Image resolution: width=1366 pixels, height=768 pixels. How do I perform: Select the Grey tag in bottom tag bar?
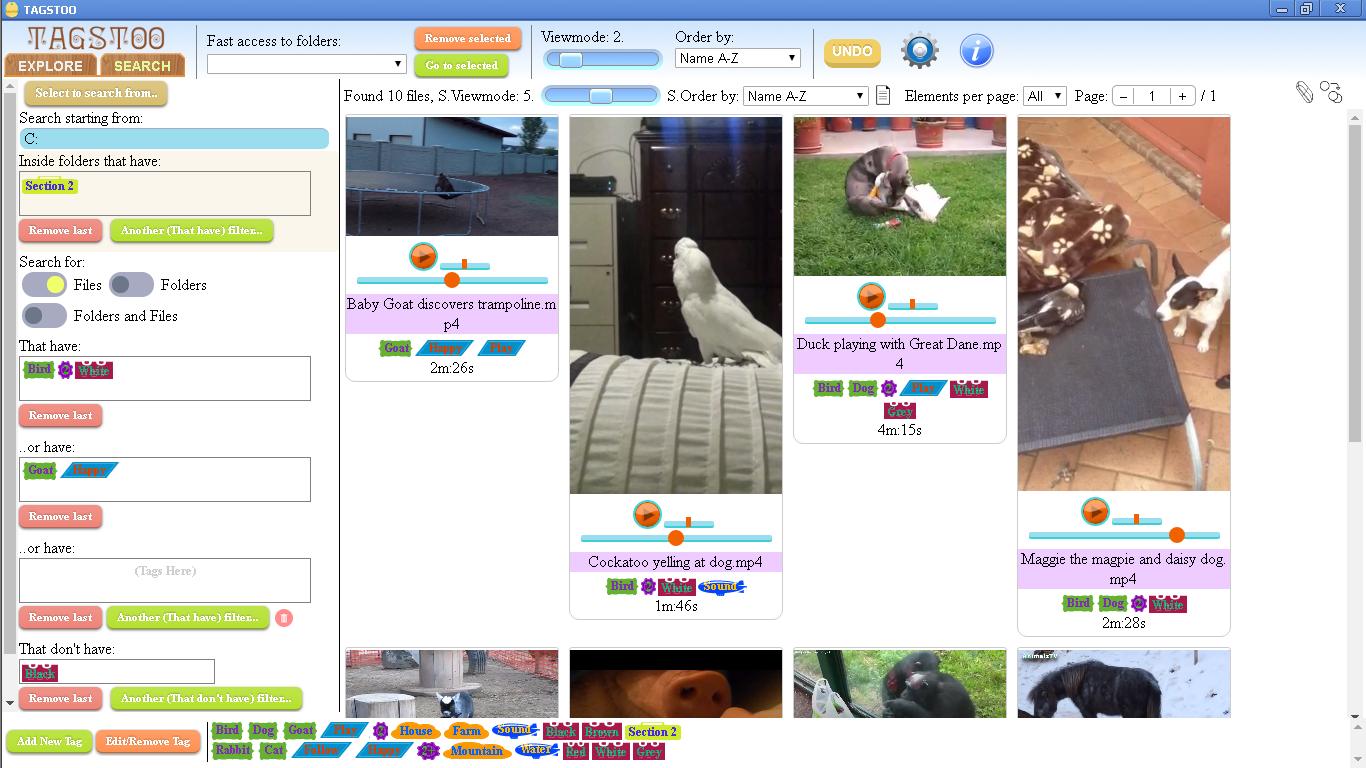[649, 751]
